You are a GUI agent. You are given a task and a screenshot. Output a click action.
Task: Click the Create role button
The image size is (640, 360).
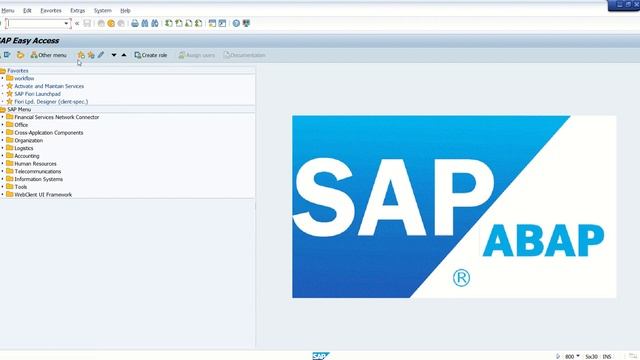coord(151,55)
